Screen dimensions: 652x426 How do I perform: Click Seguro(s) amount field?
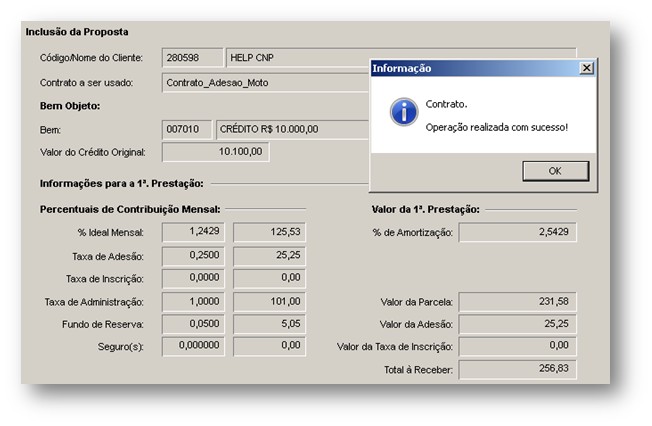click(x=269, y=347)
